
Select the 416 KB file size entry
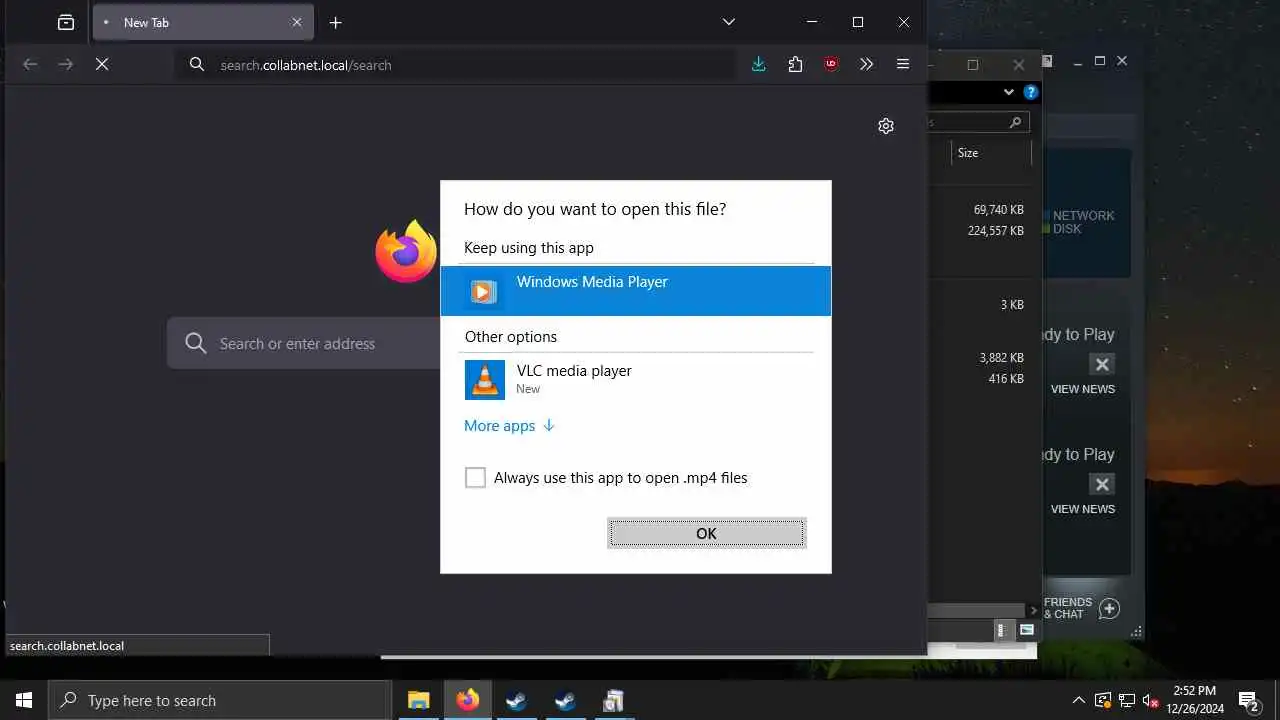tap(1006, 379)
